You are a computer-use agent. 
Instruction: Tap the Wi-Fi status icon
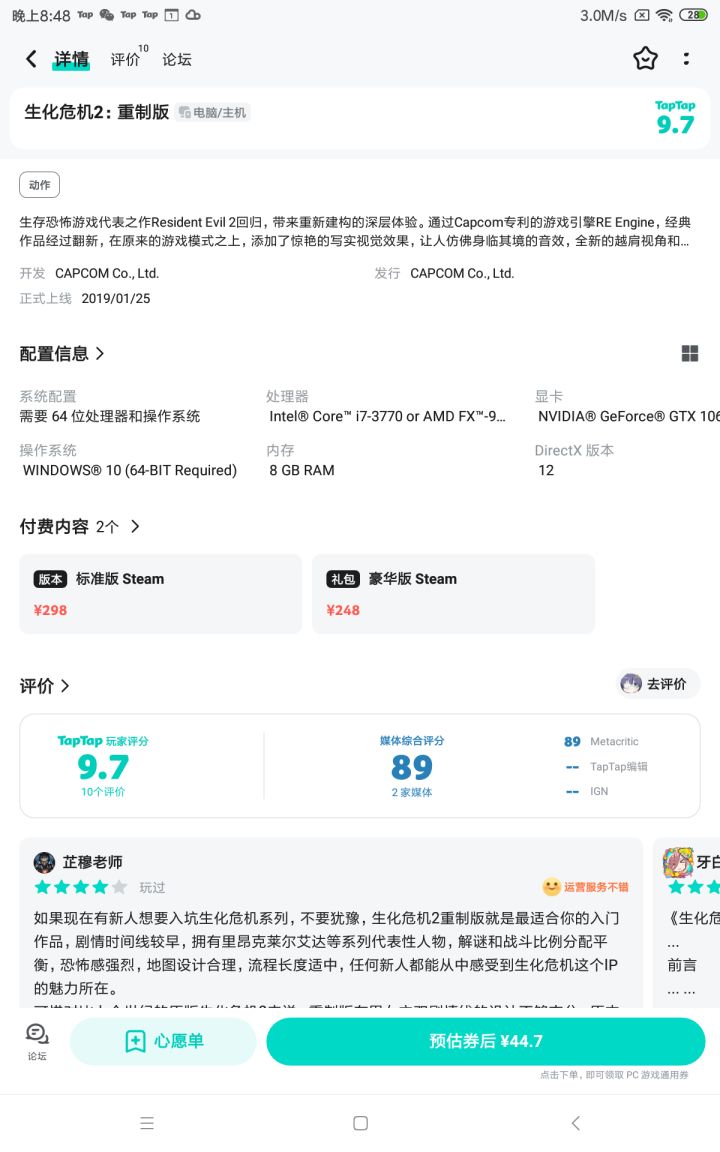[664, 15]
